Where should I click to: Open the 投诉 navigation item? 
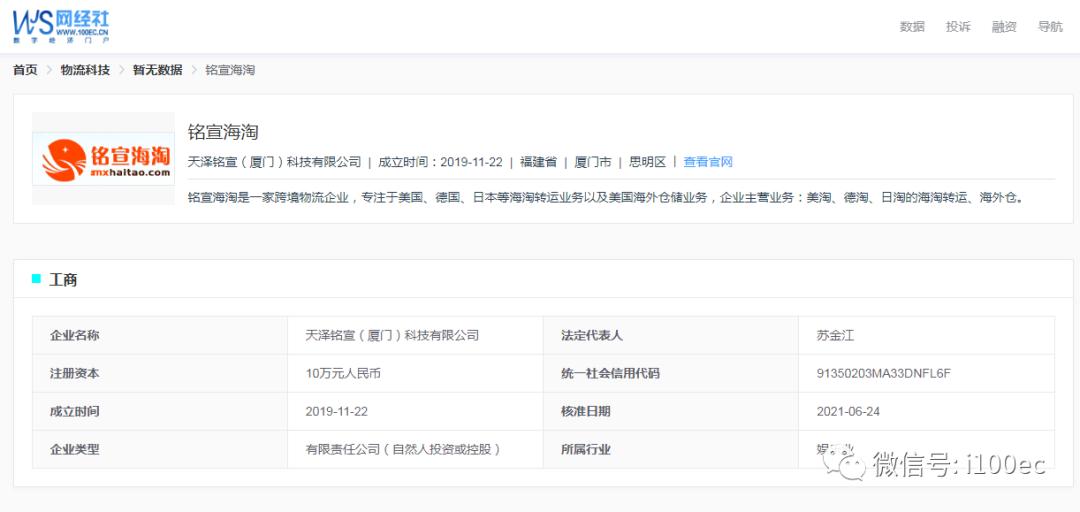[958, 27]
